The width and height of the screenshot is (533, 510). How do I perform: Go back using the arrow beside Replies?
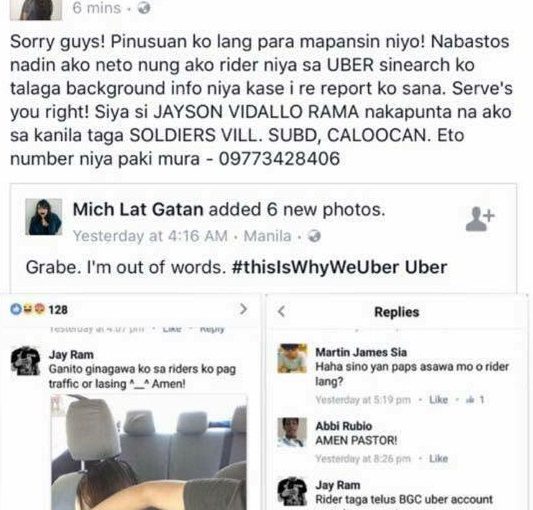pyautogui.click(x=281, y=311)
